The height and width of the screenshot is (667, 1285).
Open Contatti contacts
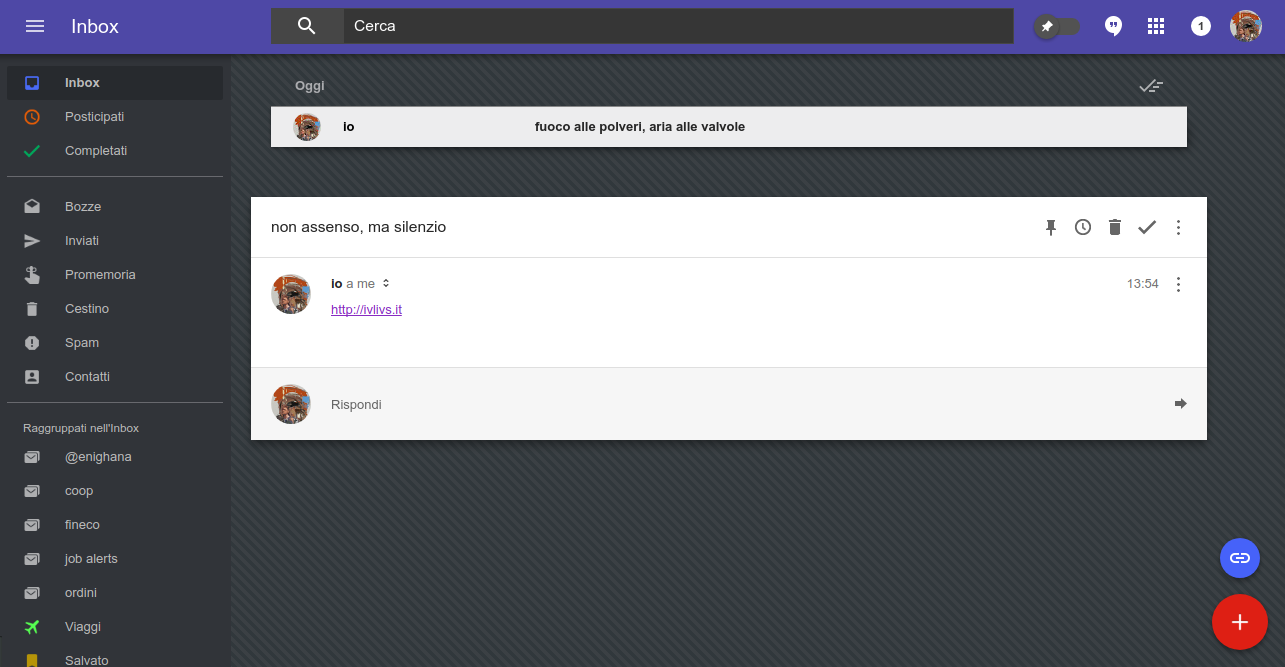[115, 377]
